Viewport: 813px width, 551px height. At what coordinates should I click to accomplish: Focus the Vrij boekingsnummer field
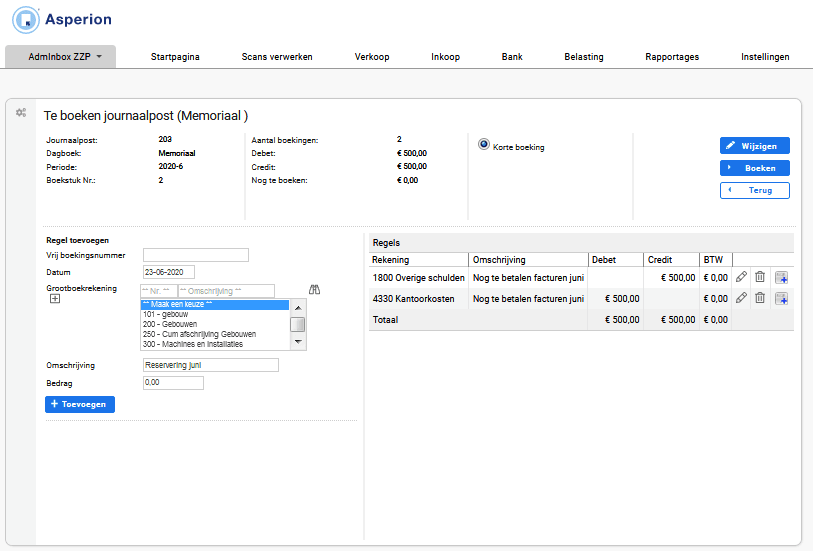pos(196,255)
